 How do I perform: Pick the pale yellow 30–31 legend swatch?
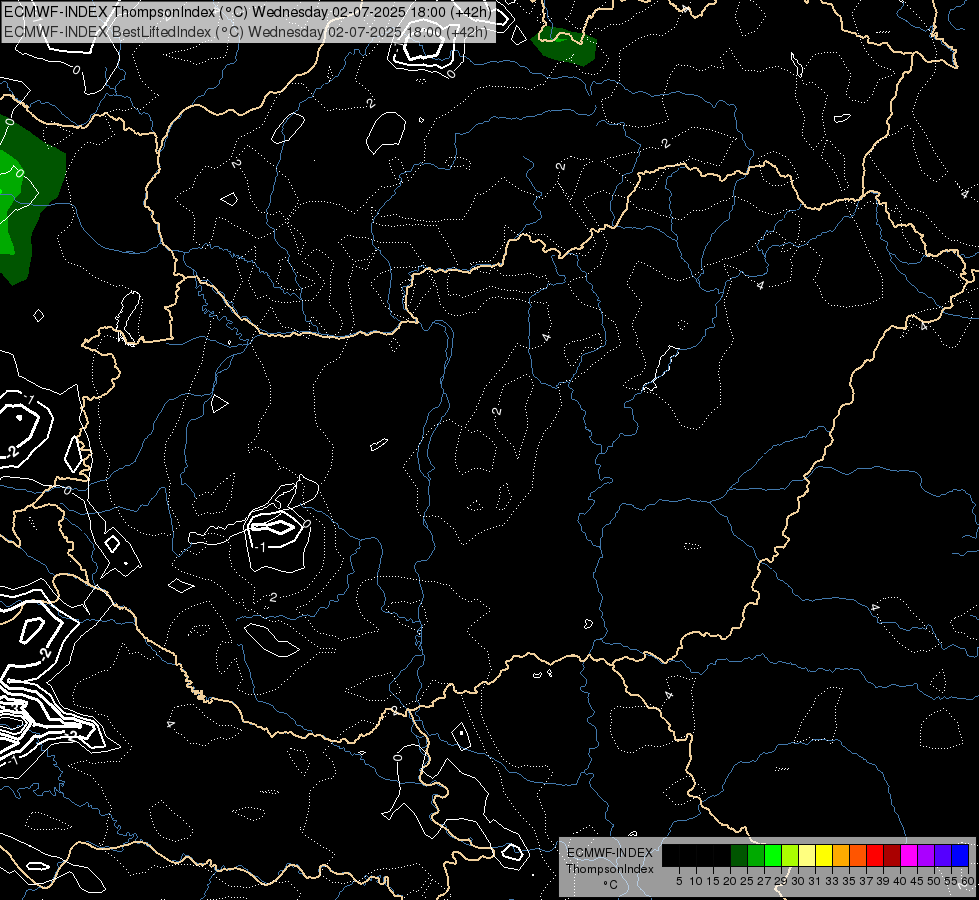(807, 855)
